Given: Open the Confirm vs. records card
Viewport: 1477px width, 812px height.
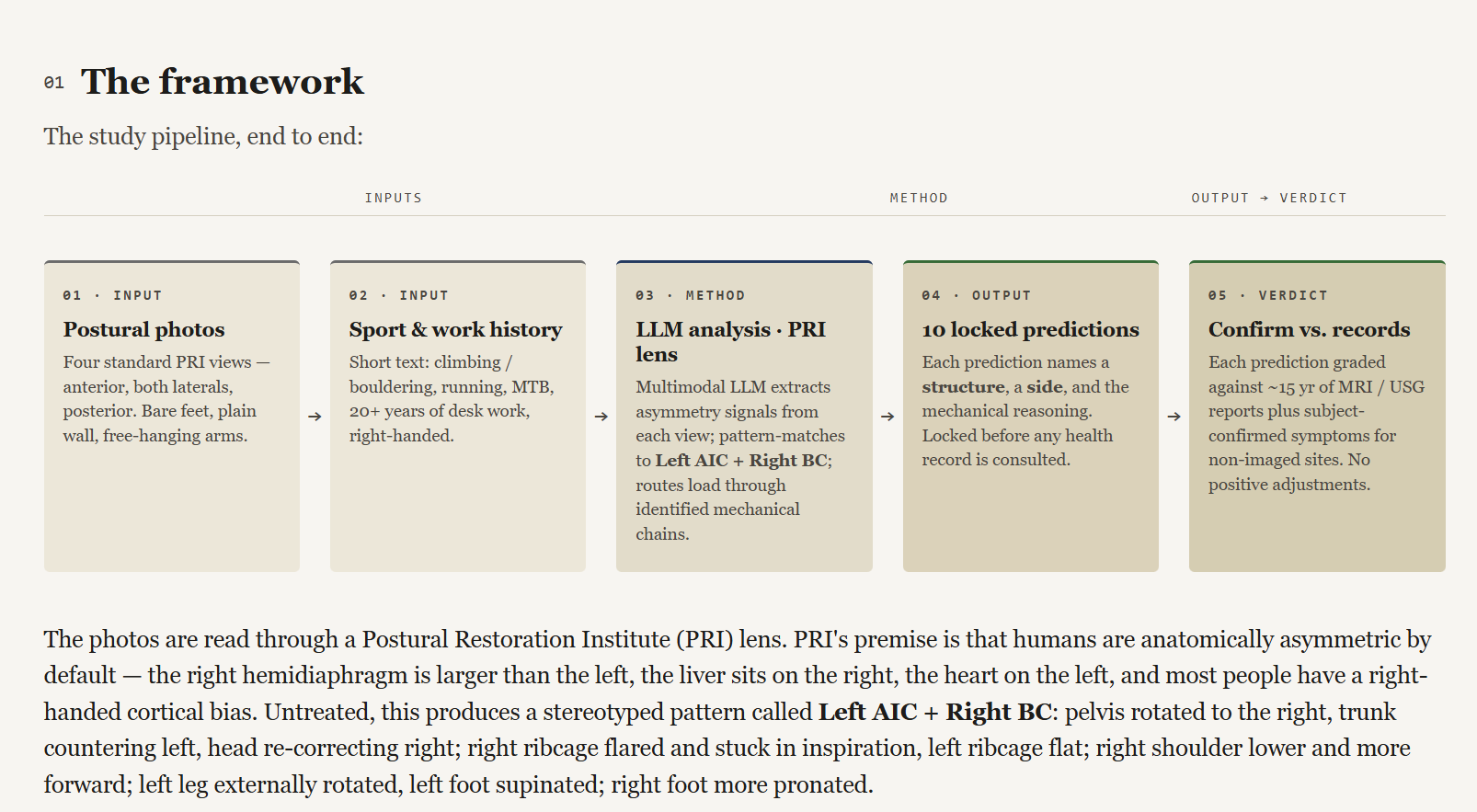Looking at the screenshot, I should click(1317, 416).
